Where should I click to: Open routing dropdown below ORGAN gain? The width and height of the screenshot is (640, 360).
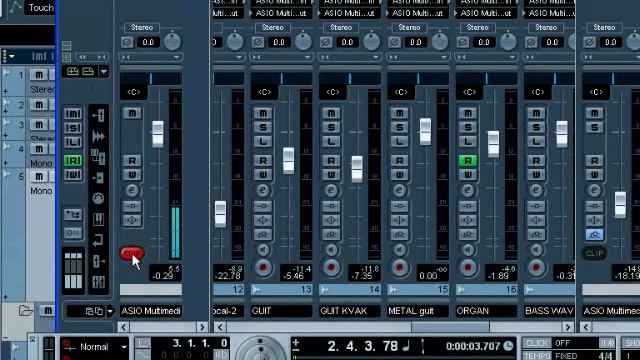(486, 57)
